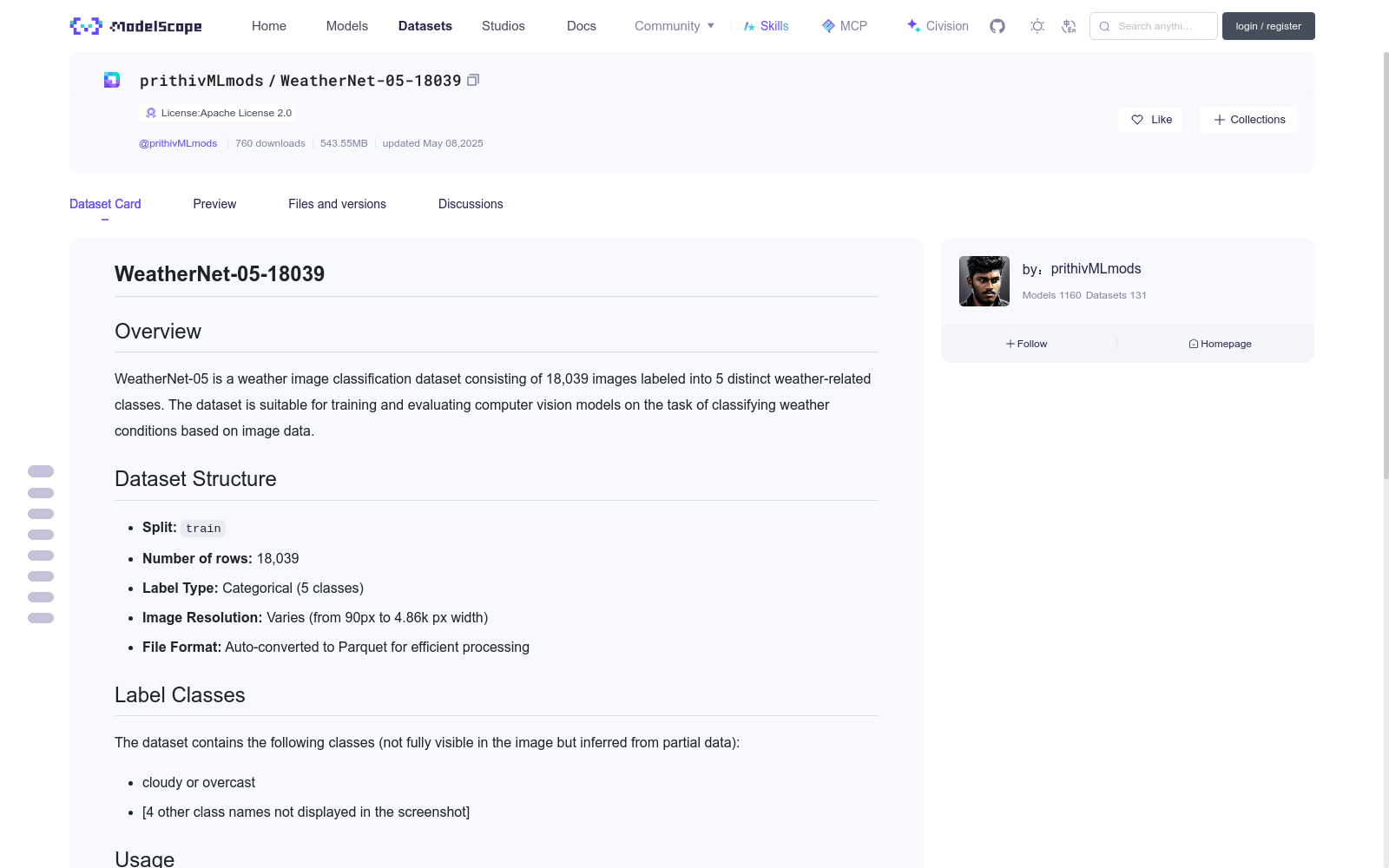Switch to the Dataset Card tab
The image size is (1389, 868).
coord(105,204)
